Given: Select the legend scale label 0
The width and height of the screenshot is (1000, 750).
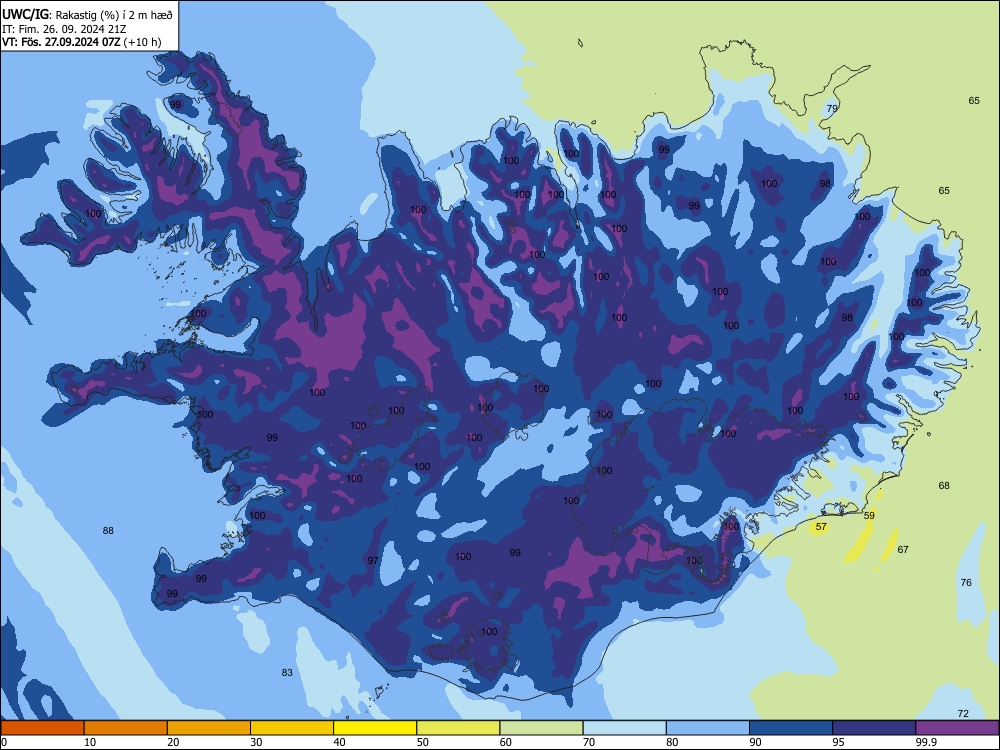Looking at the screenshot, I should click(x=4, y=742).
